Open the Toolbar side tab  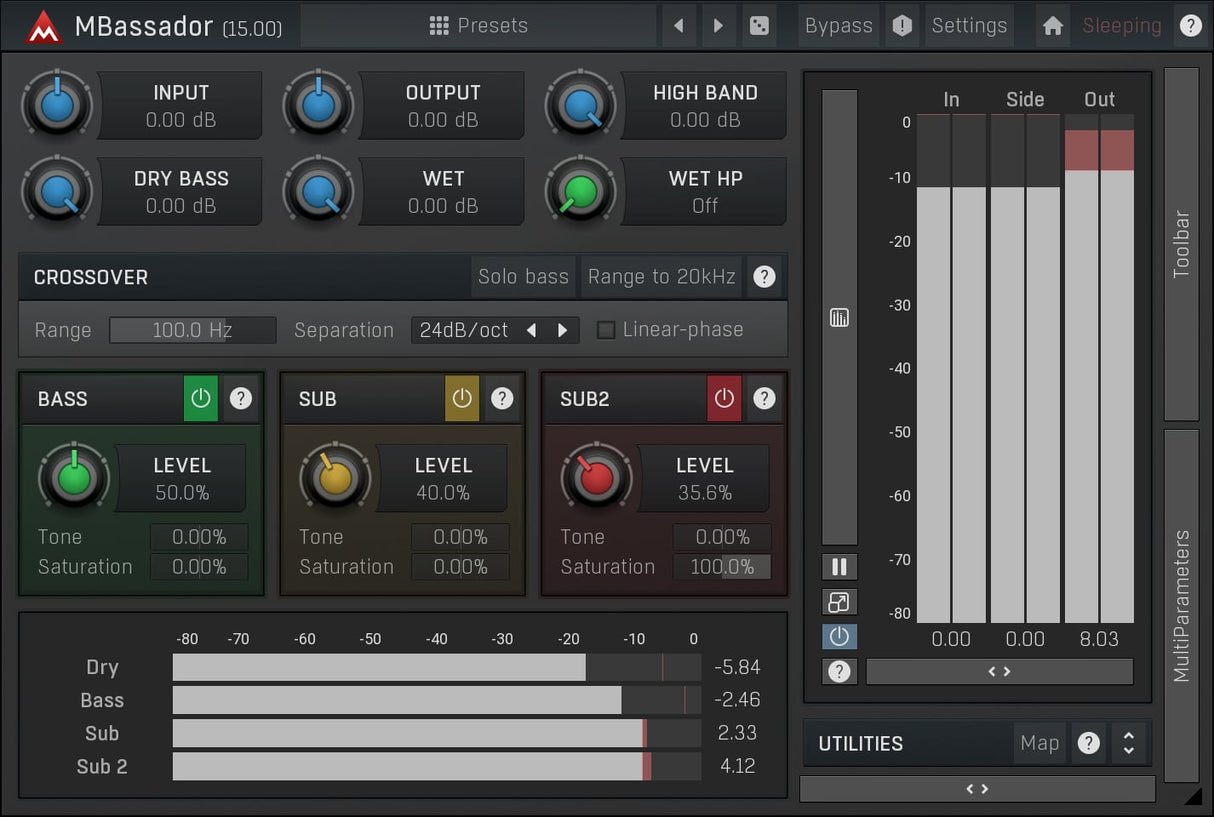(1181, 244)
